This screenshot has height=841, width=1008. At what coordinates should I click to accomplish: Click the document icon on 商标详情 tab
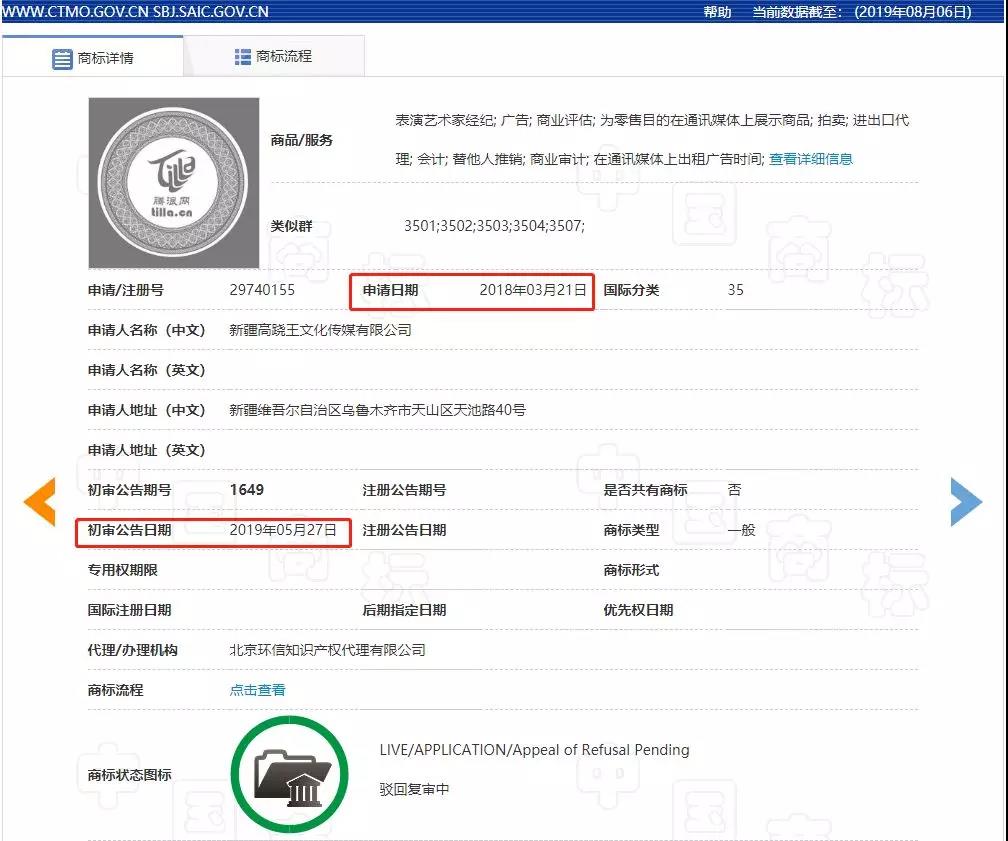[x=63, y=57]
